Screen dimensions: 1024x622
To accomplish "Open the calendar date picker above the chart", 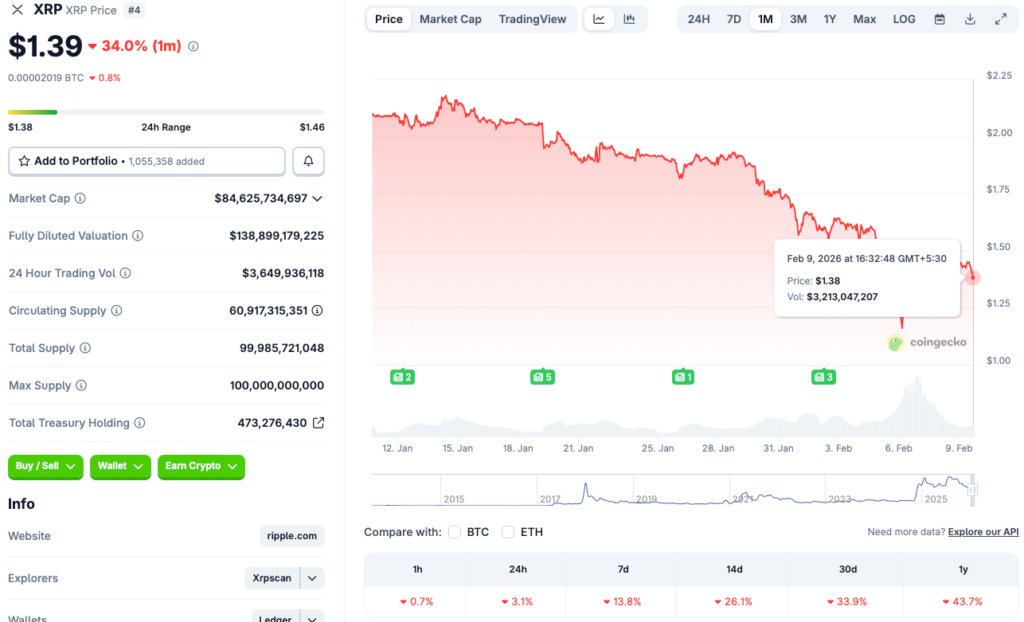I will [x=938, y=18].
